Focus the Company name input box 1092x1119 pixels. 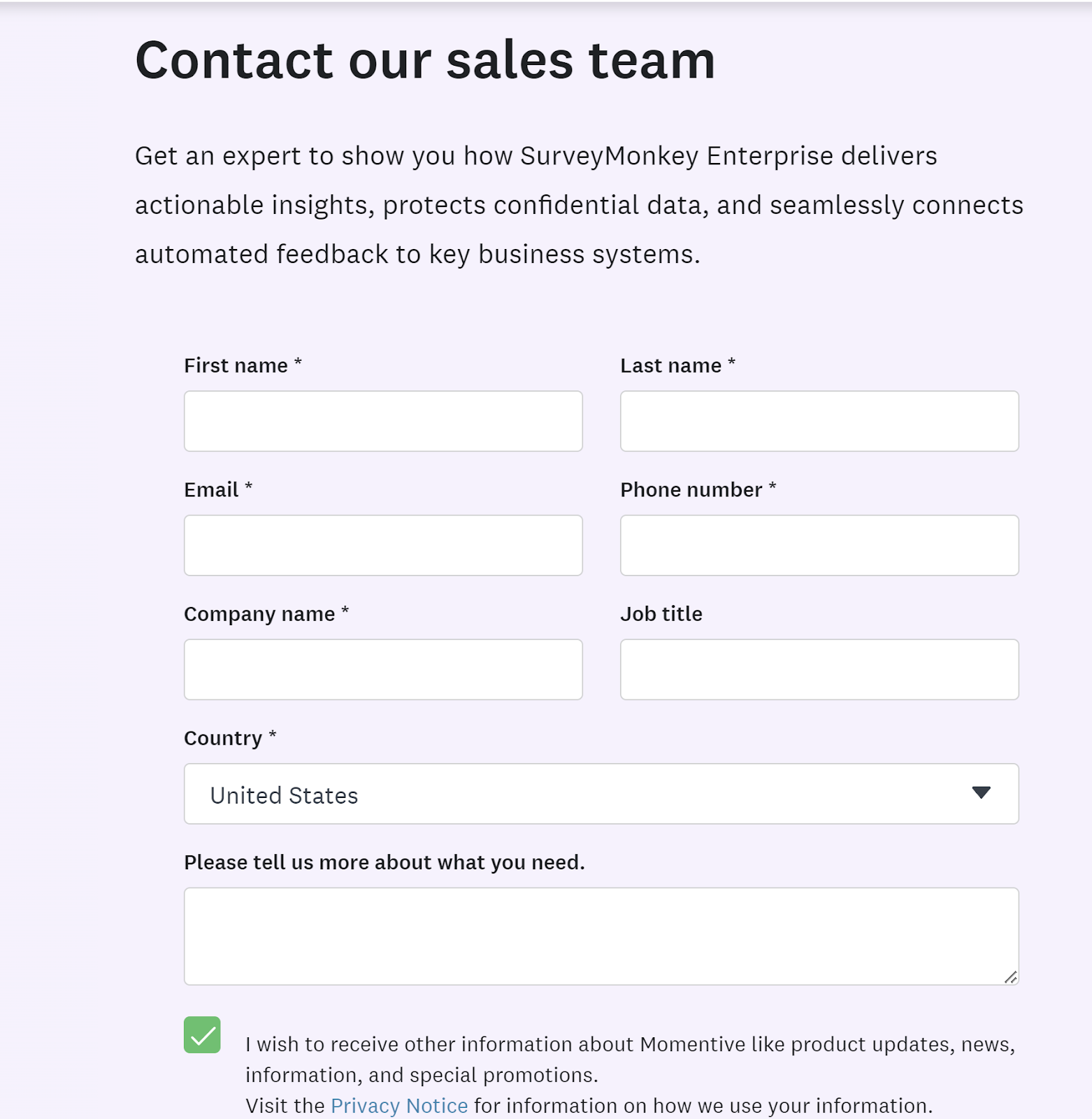tap(383, 669)
